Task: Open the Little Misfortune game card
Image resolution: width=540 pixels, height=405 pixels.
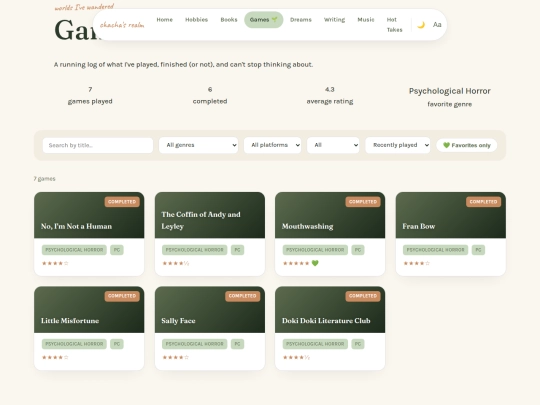Action: tap(89, 328)
